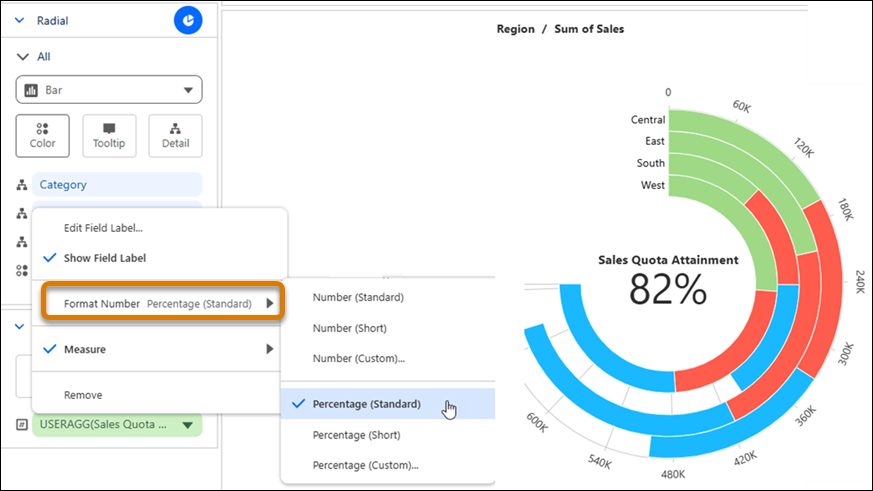Collapse the Radial section chevron
The image size is (873, 491).
(19, 21)
